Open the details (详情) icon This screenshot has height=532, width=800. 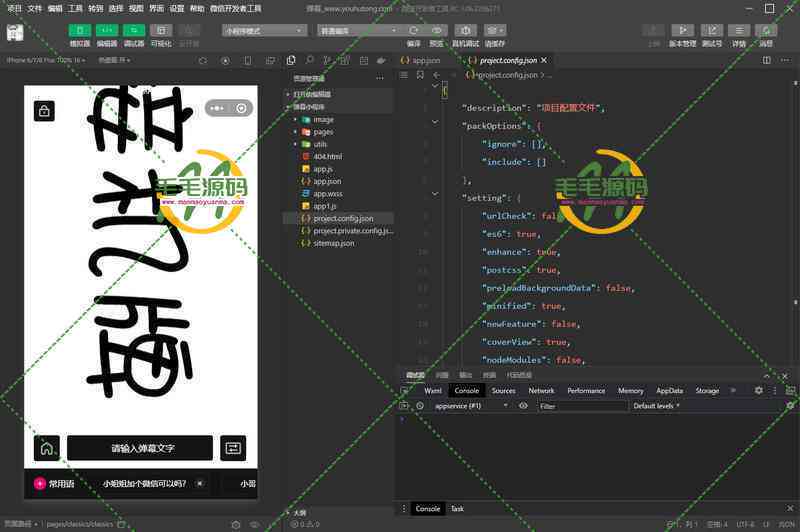tap(739, 31)
